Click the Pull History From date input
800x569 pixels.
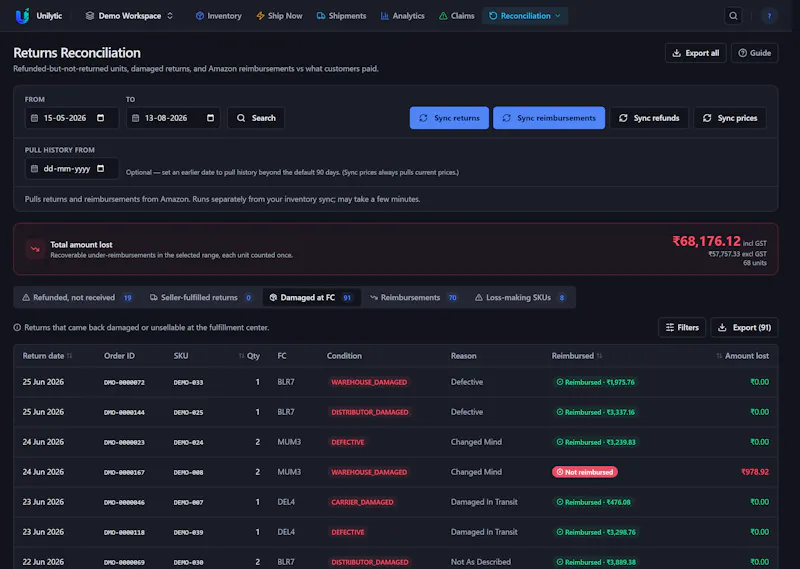pos(71,168)
